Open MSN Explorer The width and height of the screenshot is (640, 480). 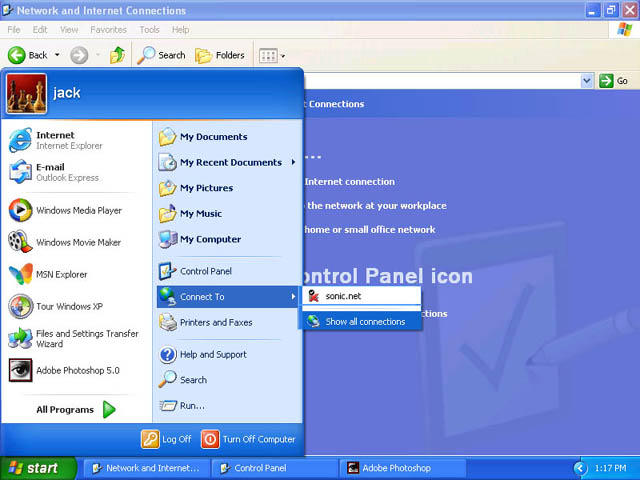coord(48,274)
